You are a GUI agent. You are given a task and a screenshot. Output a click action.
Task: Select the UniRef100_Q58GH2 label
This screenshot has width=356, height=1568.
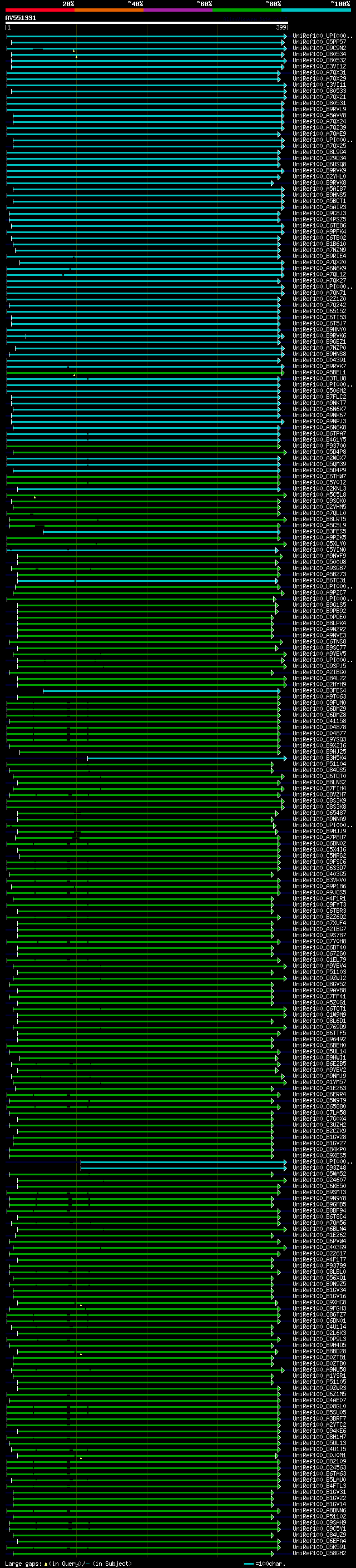coord(319,1553)
